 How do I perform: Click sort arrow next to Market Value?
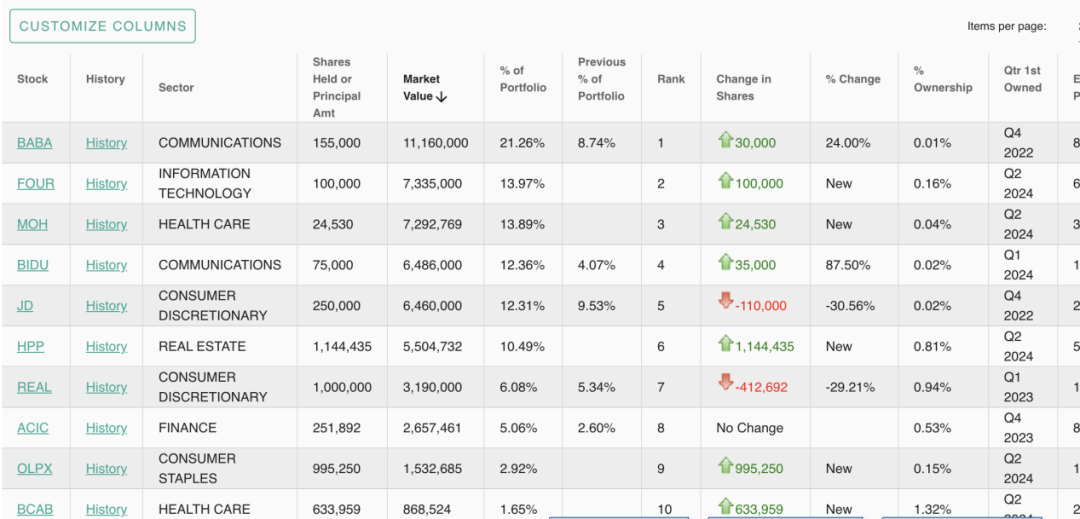click(x=442, y=97)
